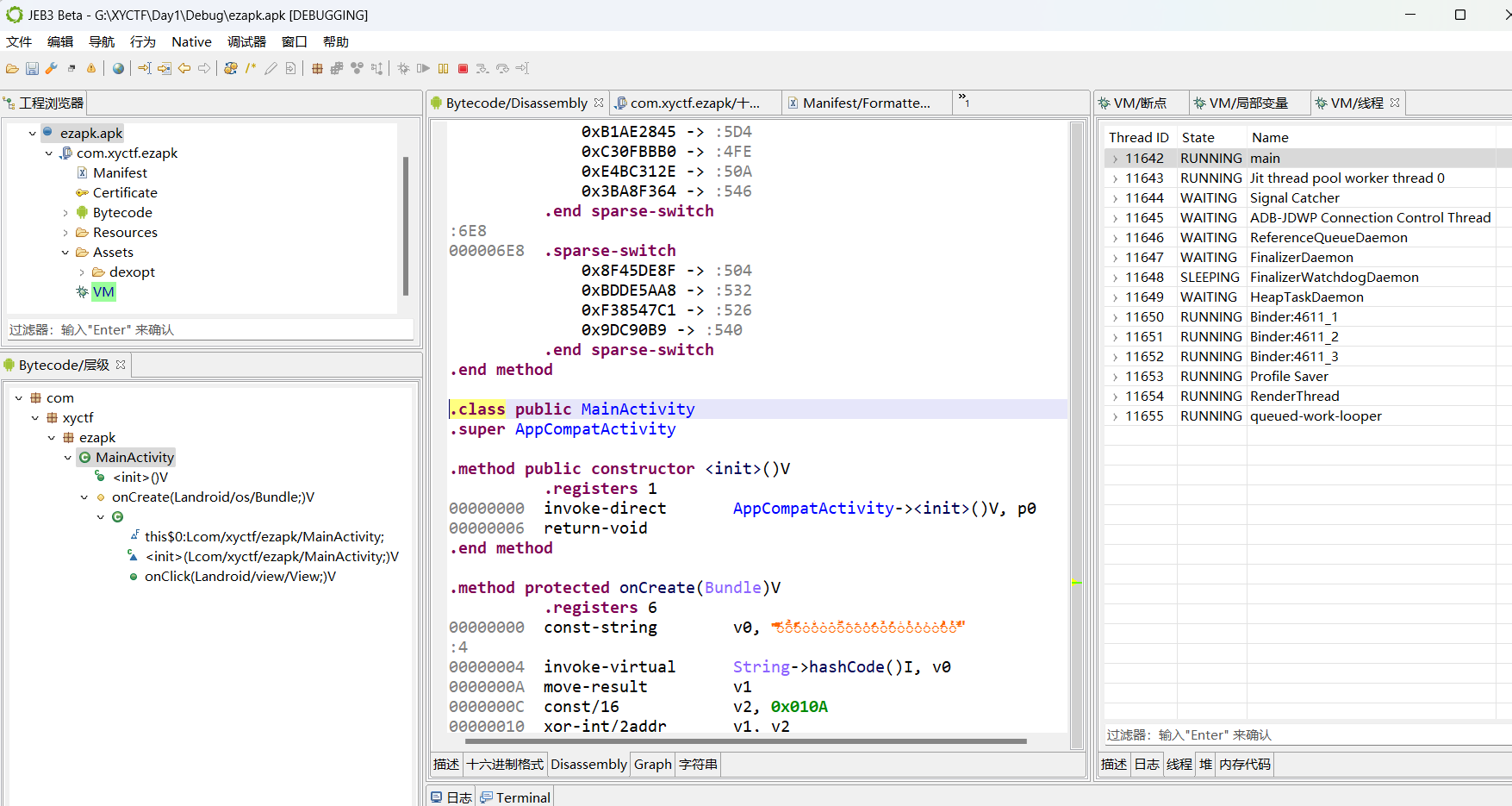Click the project tree vertical scrollbar
The image size is (1512, 806).
(406, 226)
